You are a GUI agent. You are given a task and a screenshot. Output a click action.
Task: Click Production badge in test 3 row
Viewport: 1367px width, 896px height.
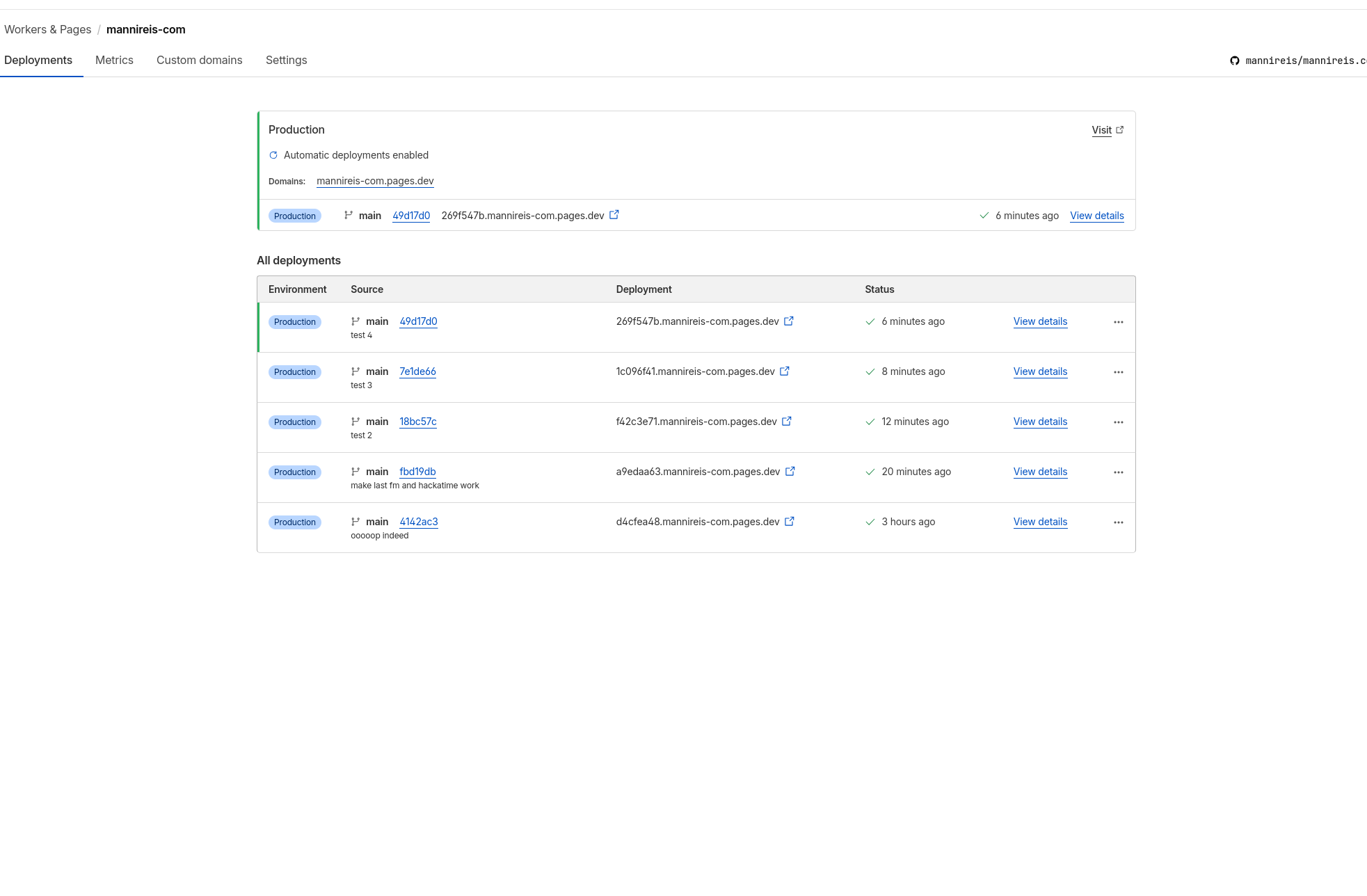coord(294,372)
